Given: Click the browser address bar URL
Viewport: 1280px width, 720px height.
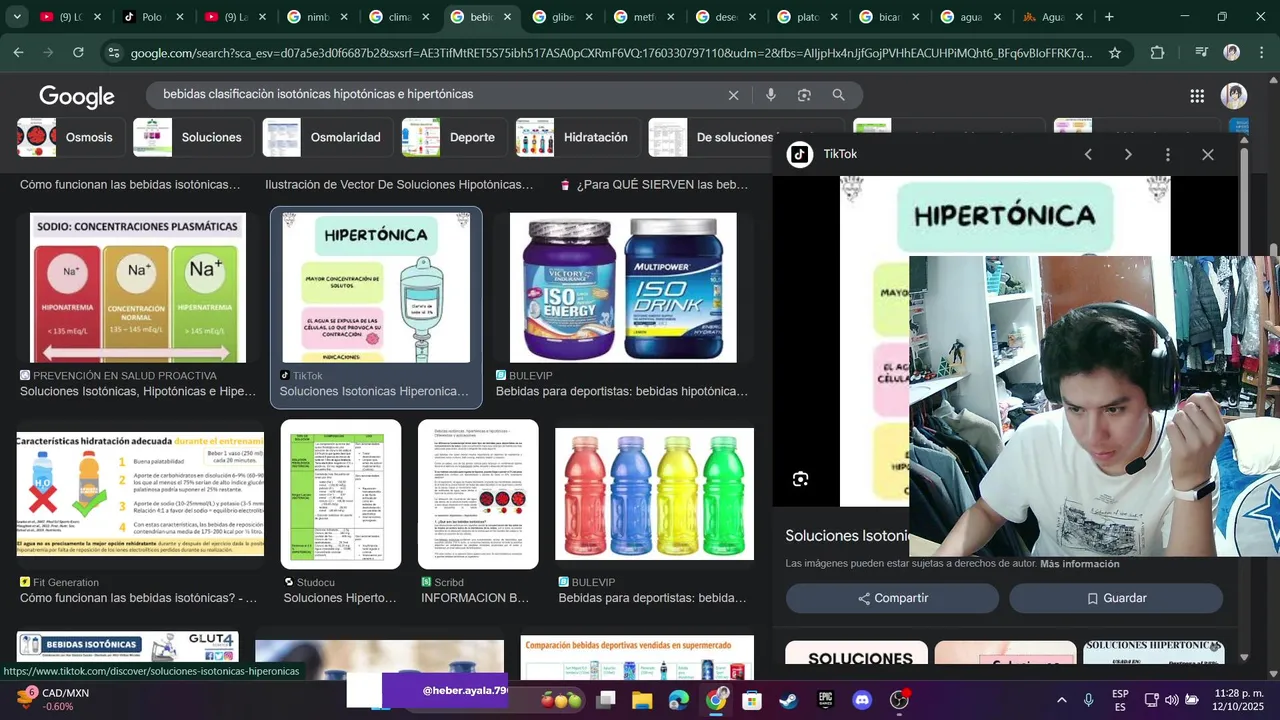Looking at the screenshot, I should [611, 53].
